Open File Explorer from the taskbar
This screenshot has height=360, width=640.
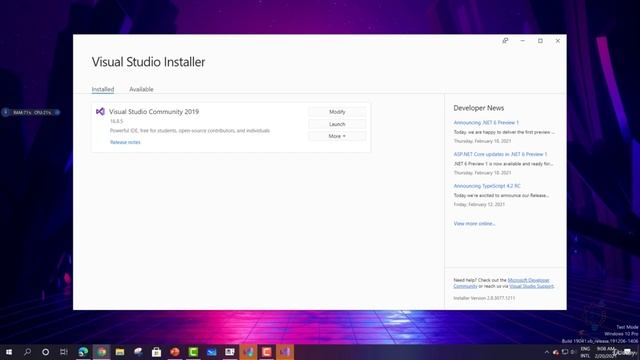[x=120, y=352]
